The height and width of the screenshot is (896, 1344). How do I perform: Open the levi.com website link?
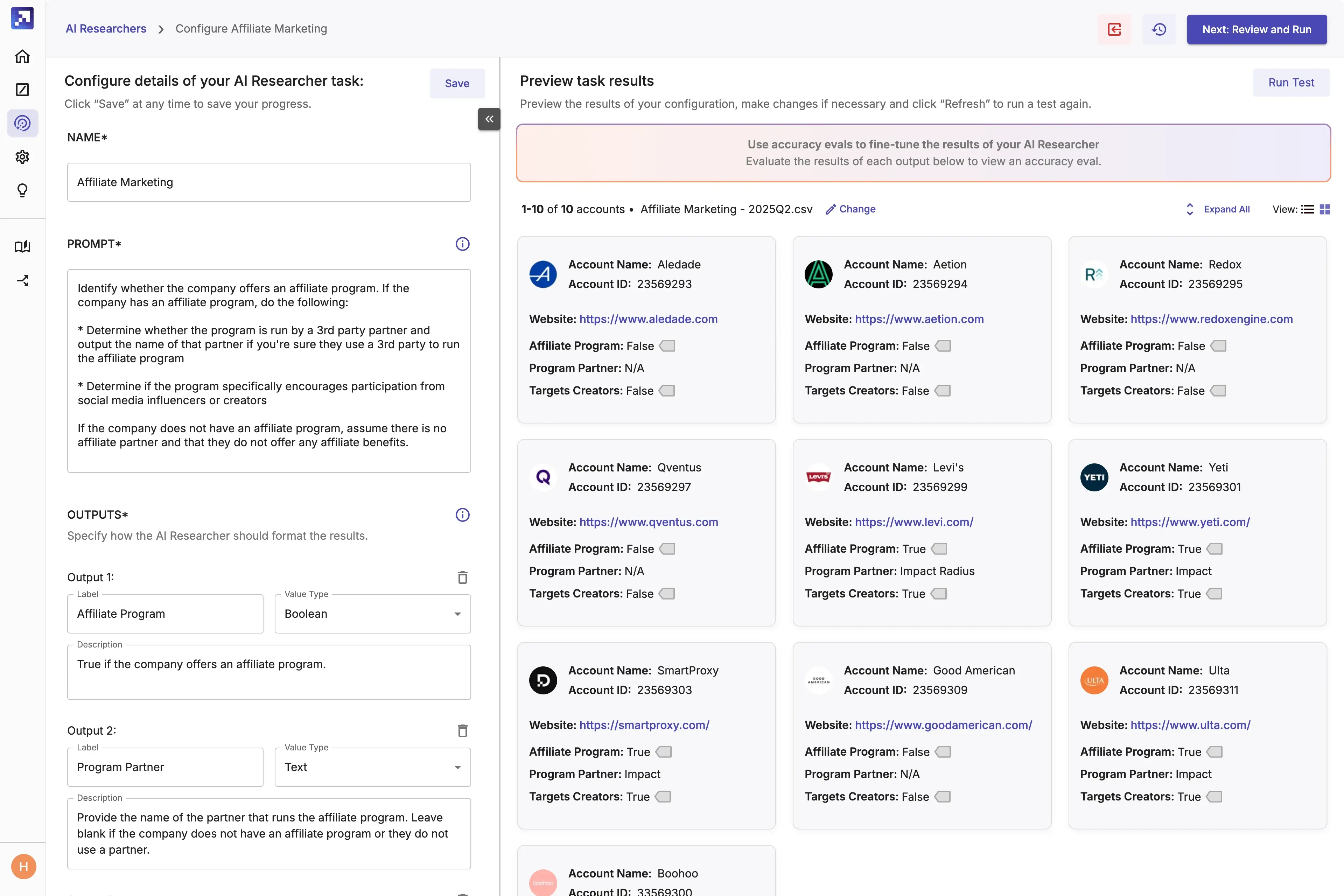pyautogui.click(x=914, y=522)
